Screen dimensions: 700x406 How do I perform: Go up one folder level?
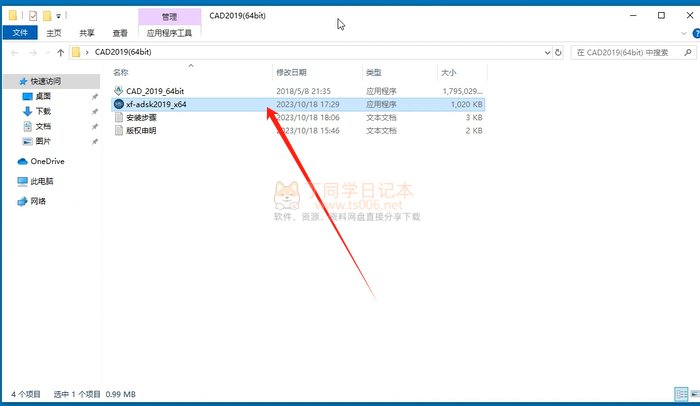pyautogui.click(x=61, y=53)
